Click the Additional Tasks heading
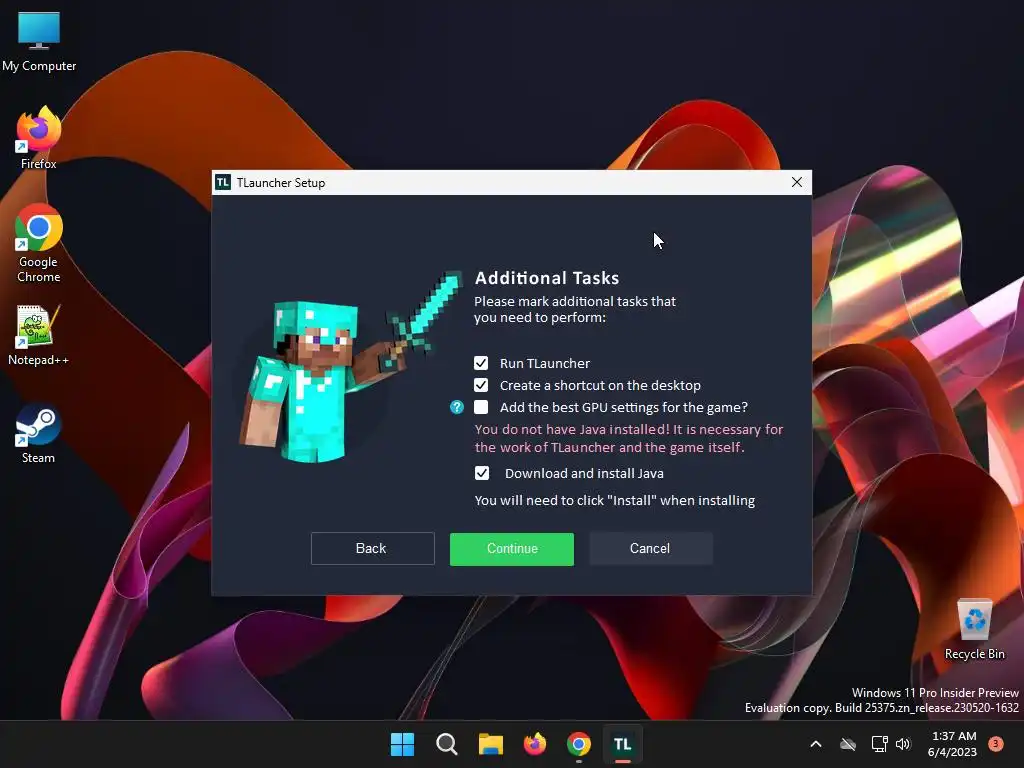The height and width of the screenshot is (768, 1024). [547, 278]
